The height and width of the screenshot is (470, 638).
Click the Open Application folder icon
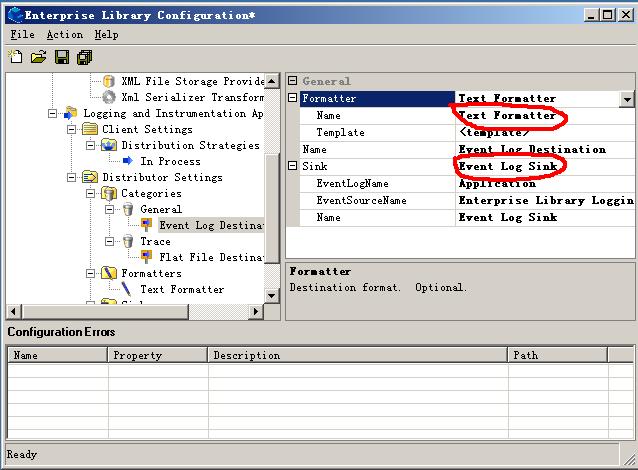38,58
